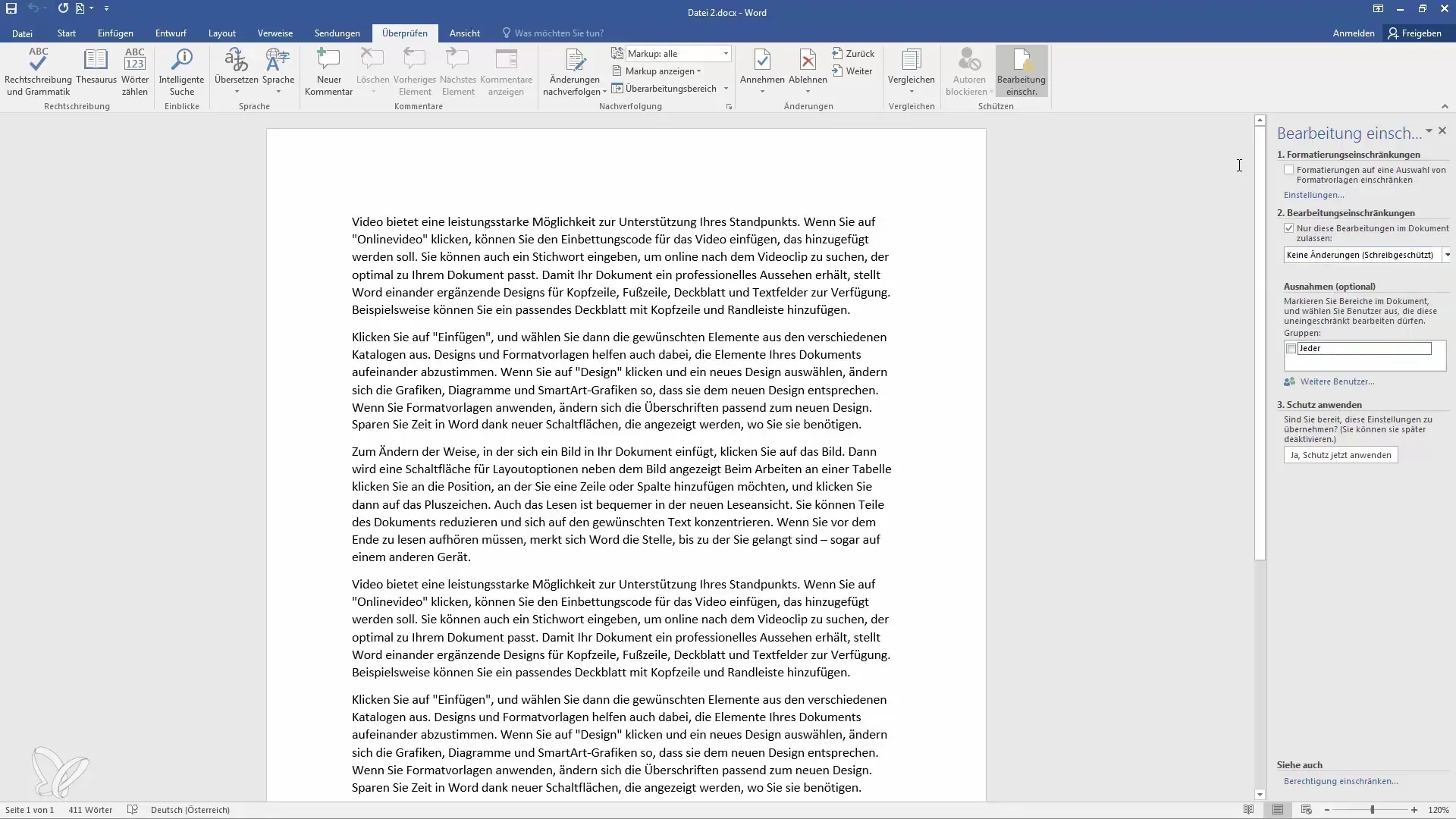Open Berechtigung einschränken... link
Viewport: 1456px width, 819px height.
[x=1341, y=781]
